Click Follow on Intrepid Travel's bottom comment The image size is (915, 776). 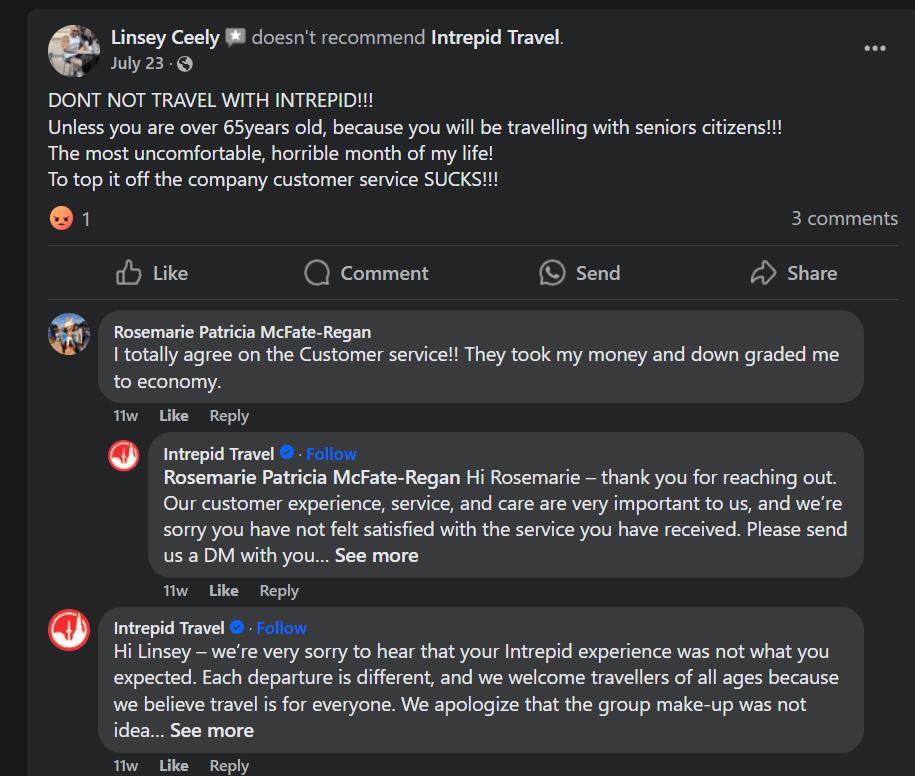(281, 628)
